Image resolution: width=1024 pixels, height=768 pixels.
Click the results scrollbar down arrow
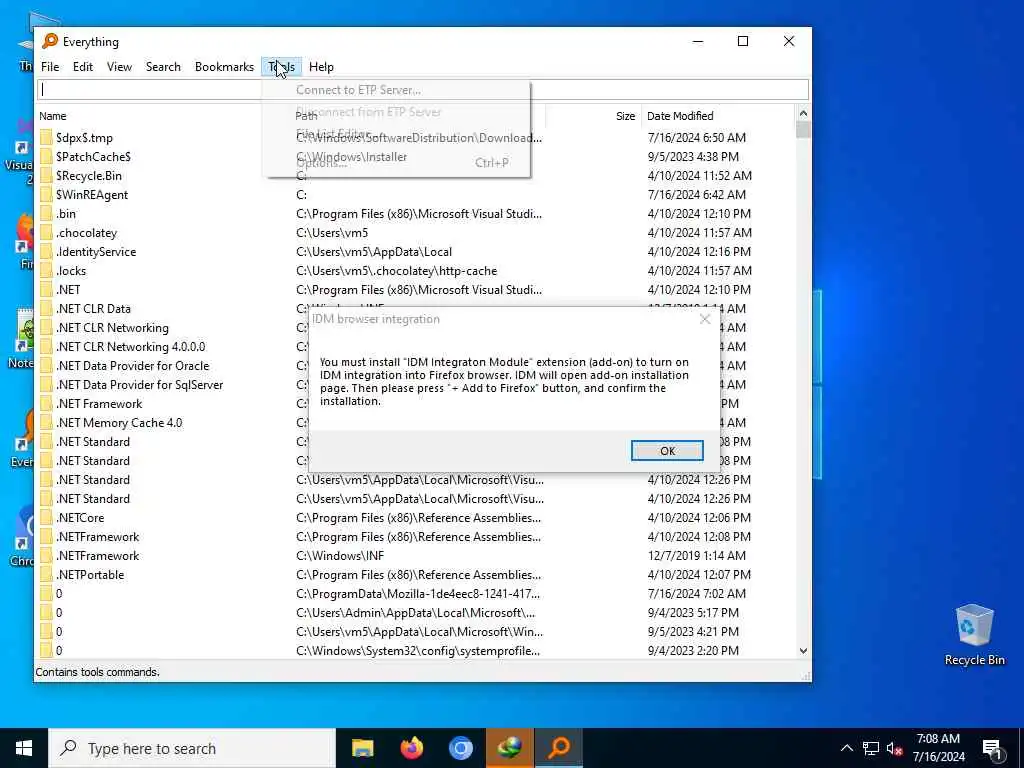(x=803, y=651)
